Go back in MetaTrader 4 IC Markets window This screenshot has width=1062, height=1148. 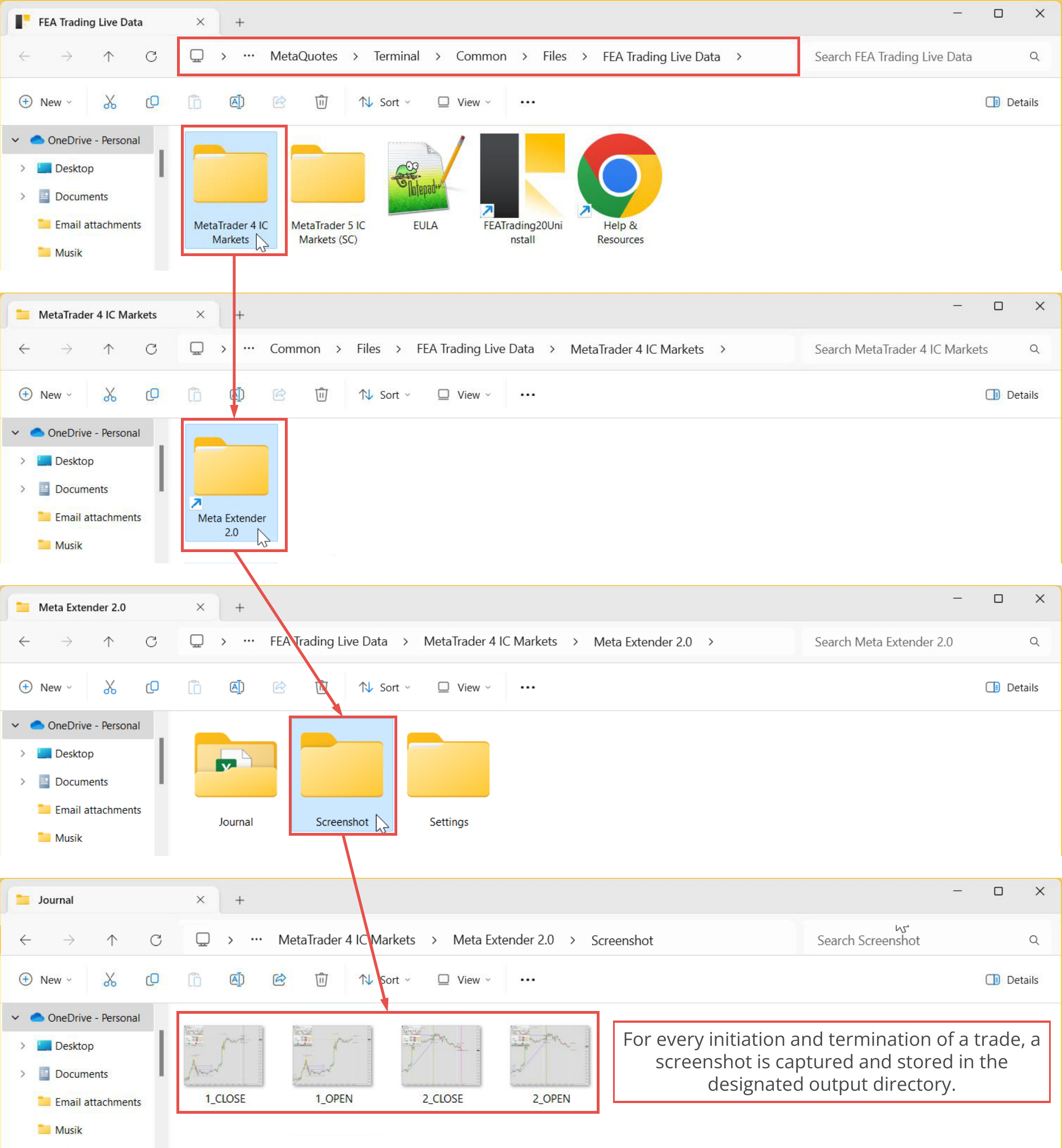[24, 349]
